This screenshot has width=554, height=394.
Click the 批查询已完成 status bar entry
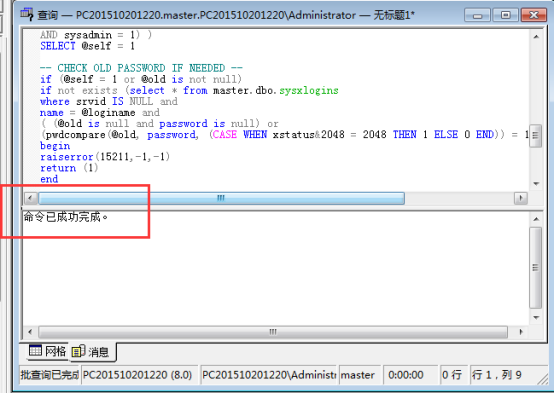click(x=49, y=375)
